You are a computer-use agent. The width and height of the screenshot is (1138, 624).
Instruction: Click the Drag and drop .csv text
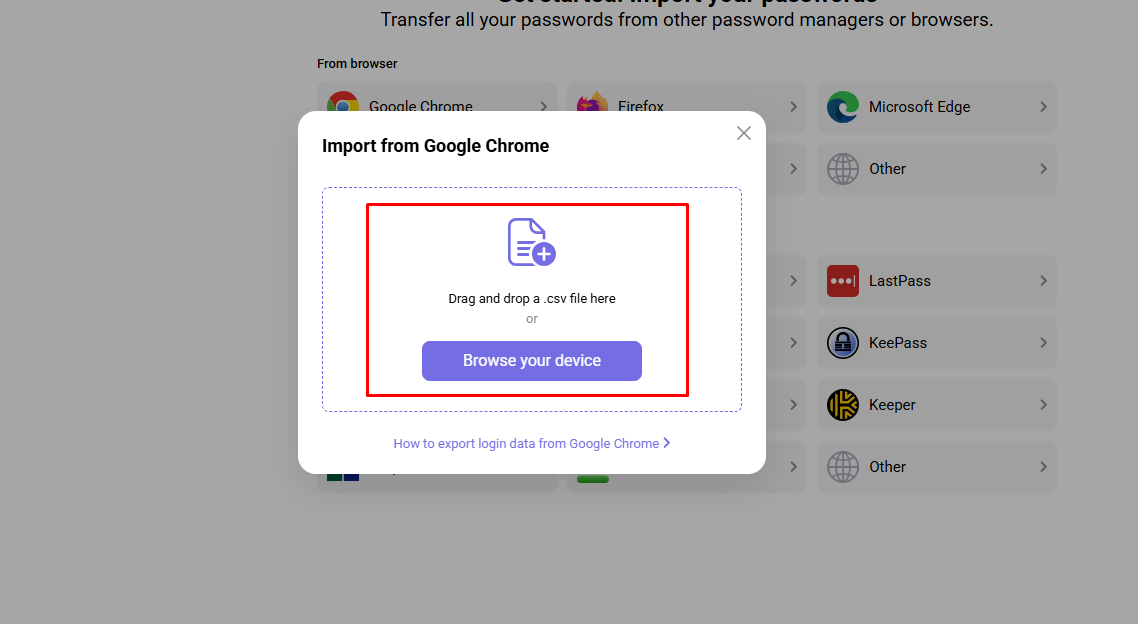point(531,298)
